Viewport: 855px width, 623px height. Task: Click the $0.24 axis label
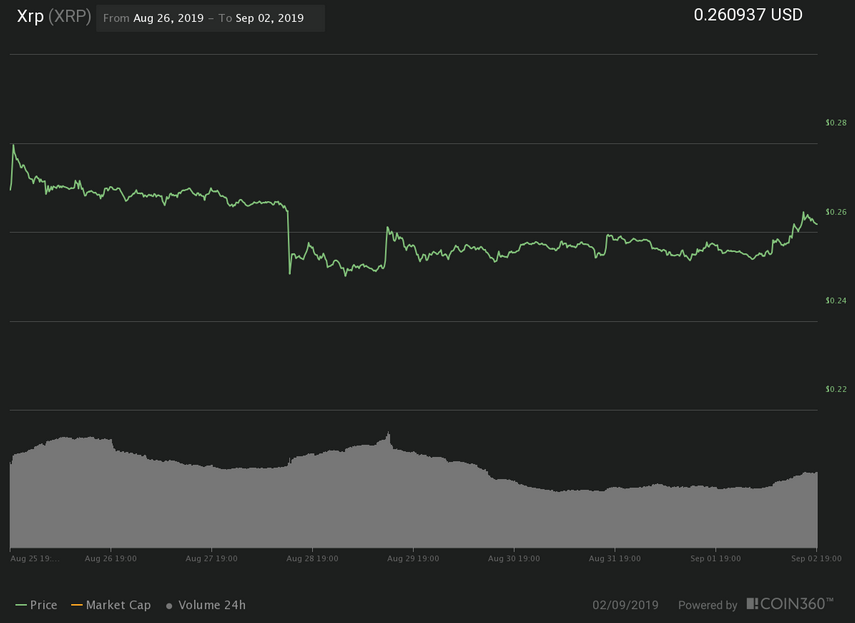tap(836, 300)
